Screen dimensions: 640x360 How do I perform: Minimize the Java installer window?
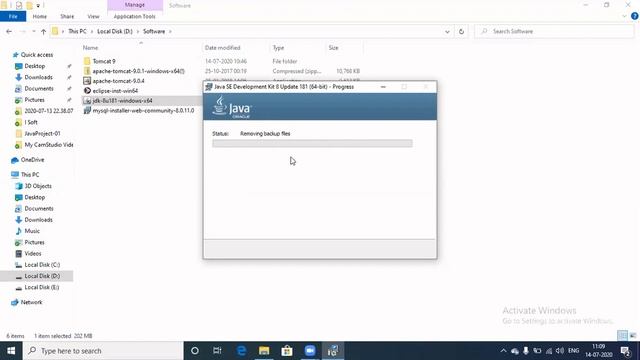click(383, 87)
